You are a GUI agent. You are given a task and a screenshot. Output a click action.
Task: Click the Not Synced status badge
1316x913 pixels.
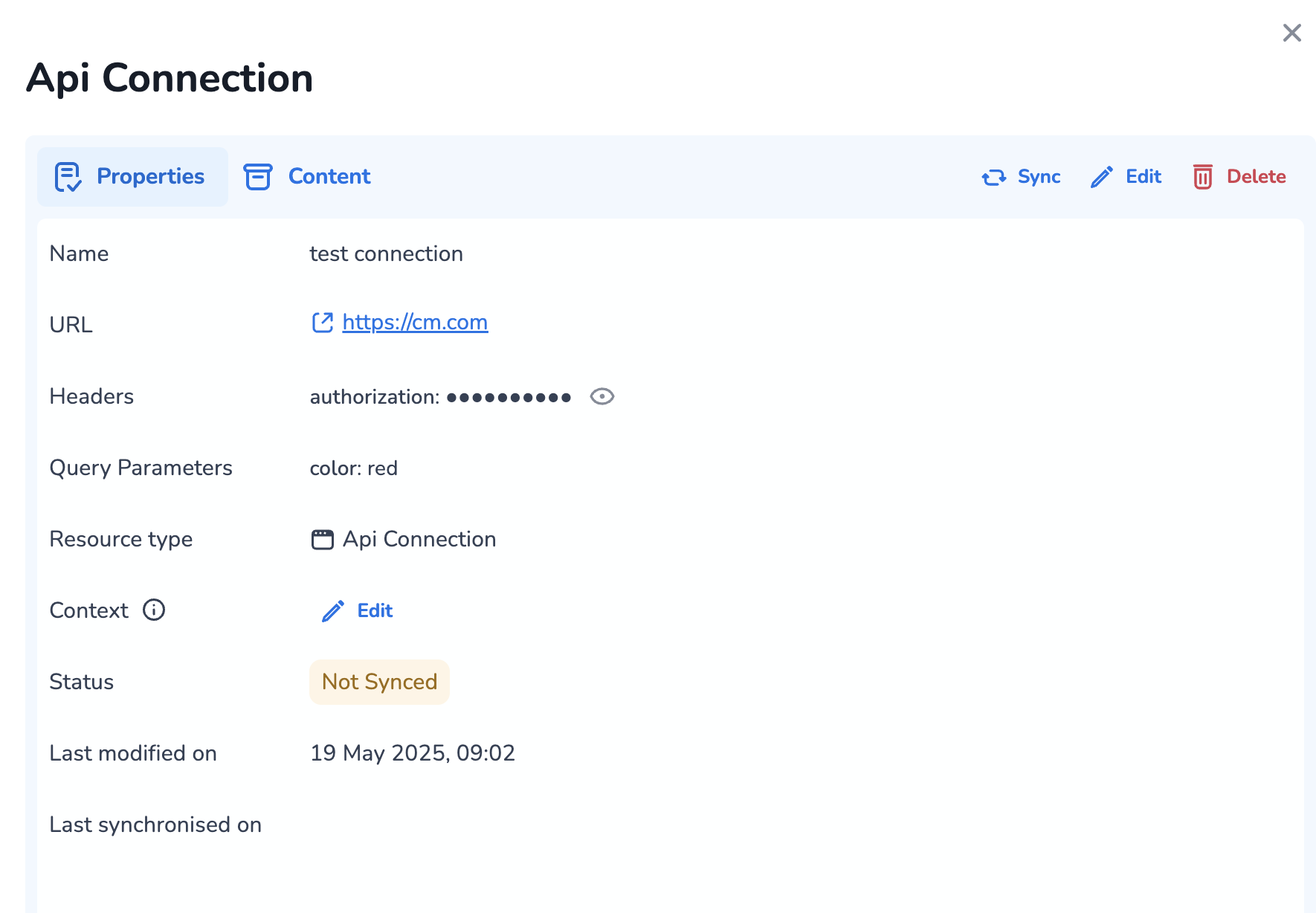click(379, 682)
